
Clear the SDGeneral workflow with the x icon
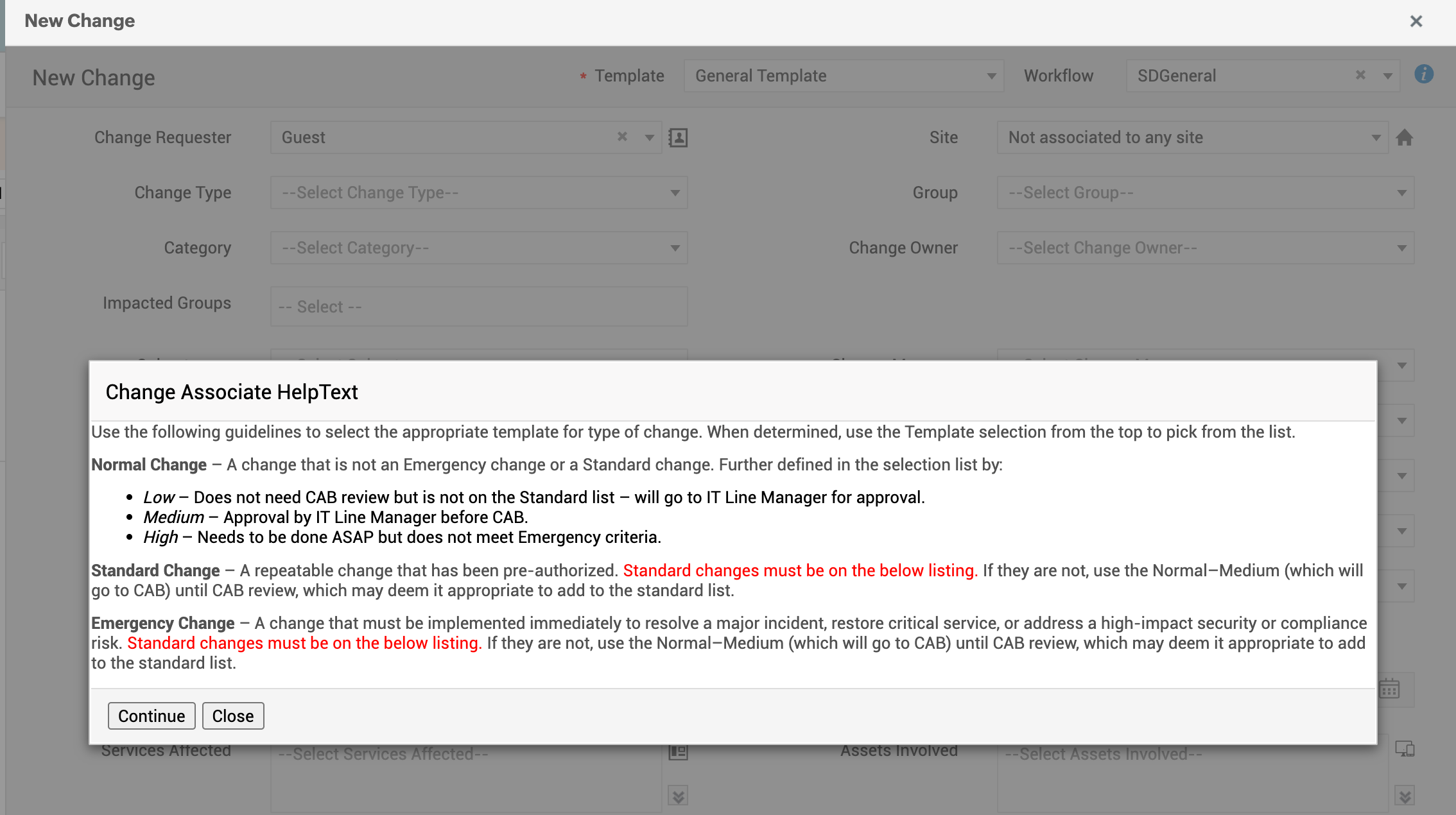(x=1360, y=75)
